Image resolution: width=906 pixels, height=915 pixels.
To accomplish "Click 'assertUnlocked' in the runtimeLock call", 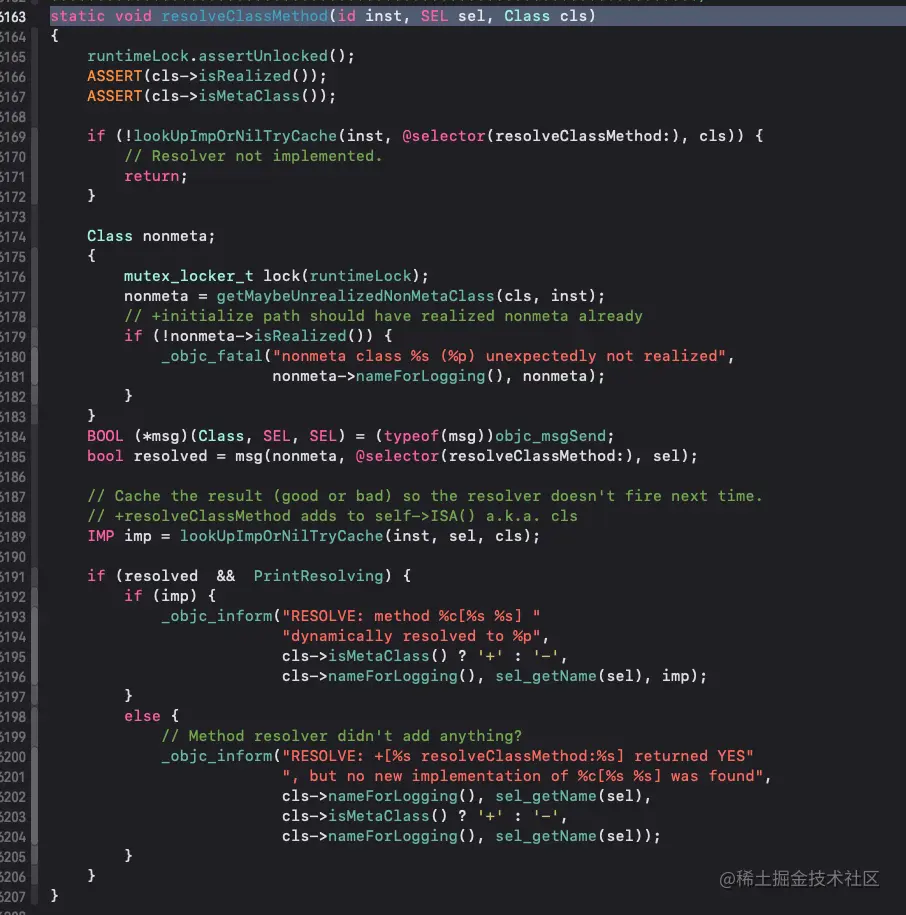I will coord(263,56).
